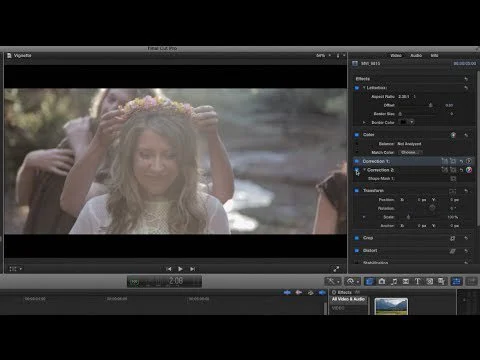Open the Themes browser

click(x=441, y=281)
